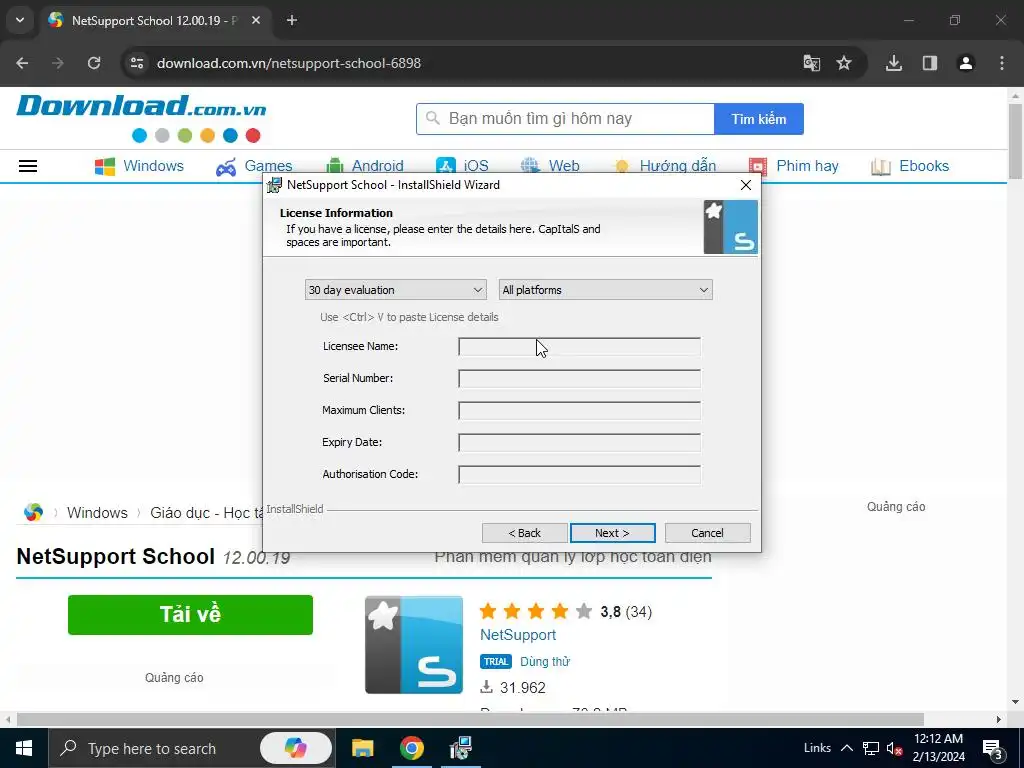Open the All platforms dropdown
Viewport: 1024px width, 768px height.
[605, 290]
